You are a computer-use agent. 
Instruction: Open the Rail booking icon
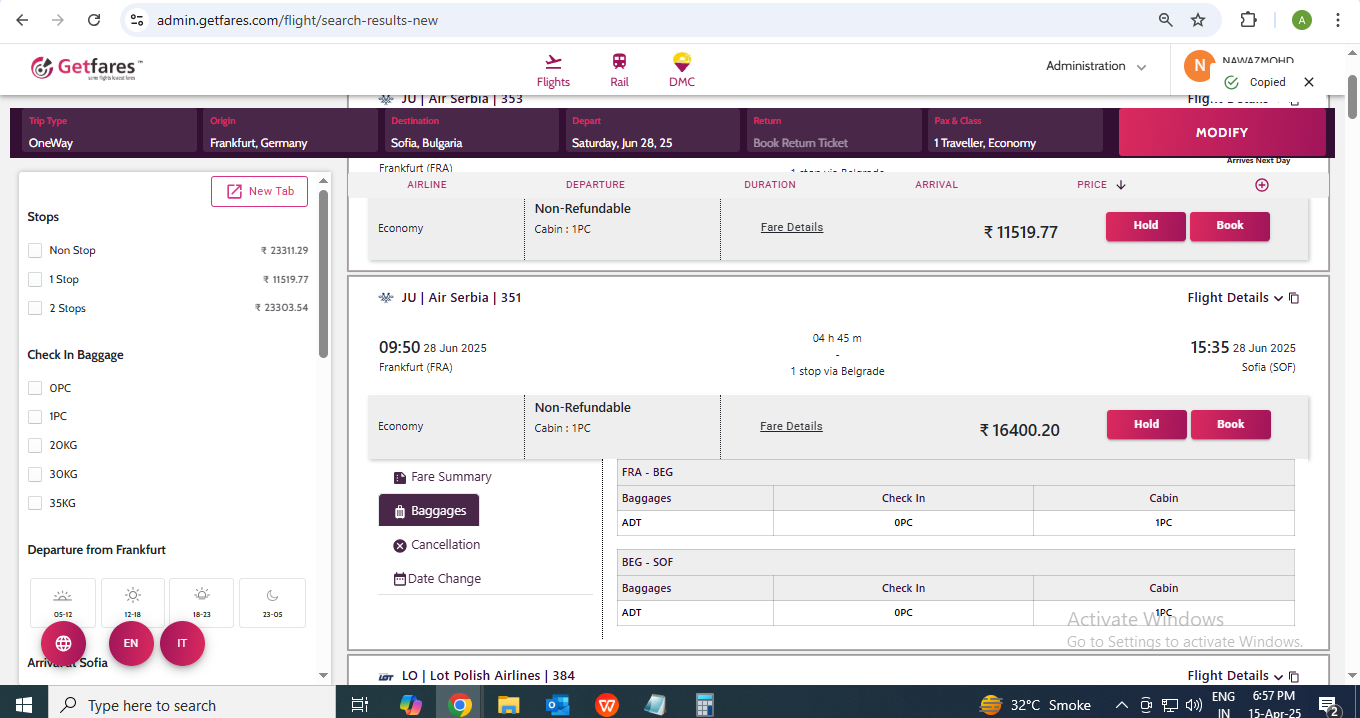[620, 62]
